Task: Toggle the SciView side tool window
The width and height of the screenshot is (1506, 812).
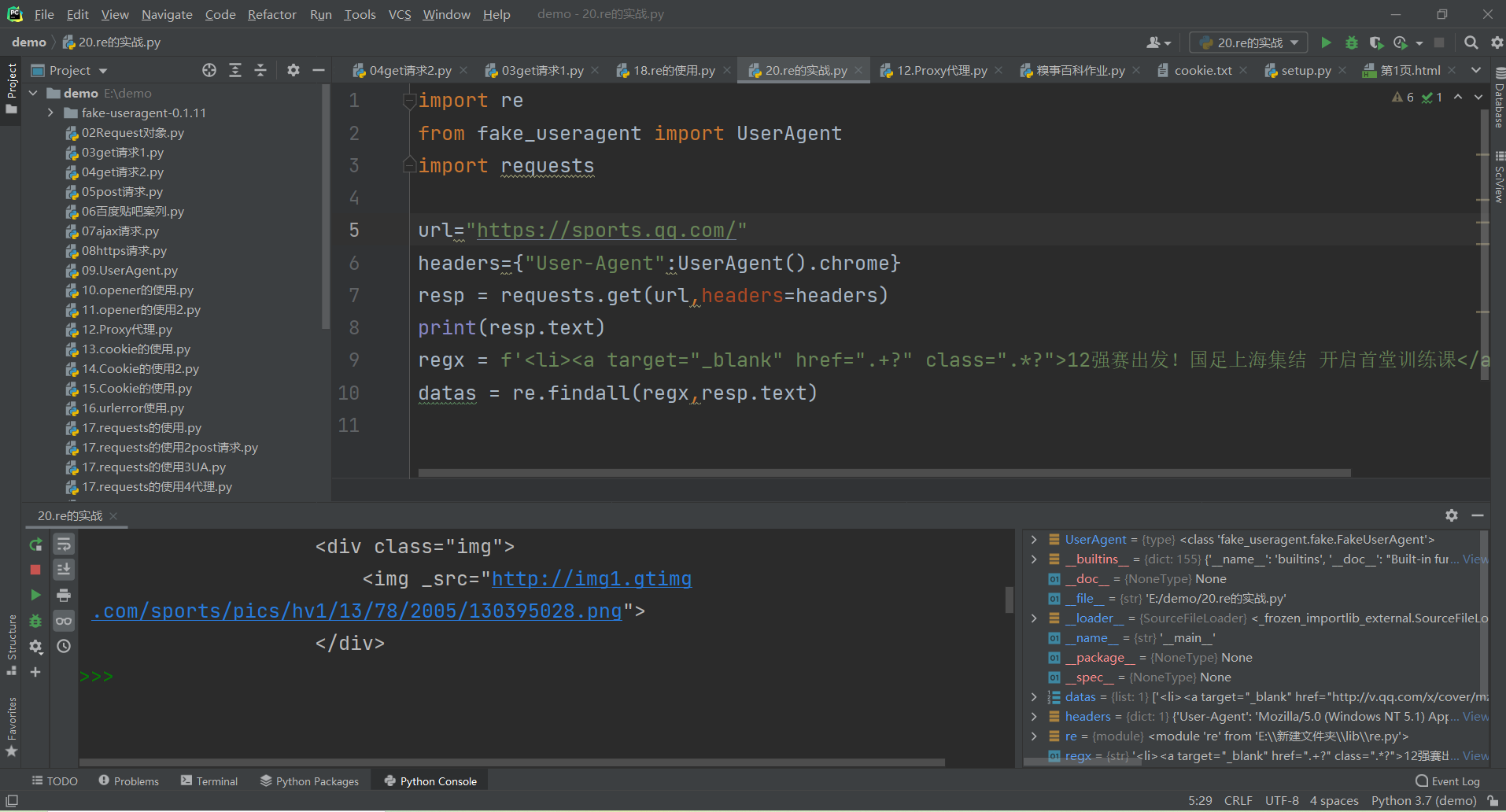Action: click(x=1498, y=177)
